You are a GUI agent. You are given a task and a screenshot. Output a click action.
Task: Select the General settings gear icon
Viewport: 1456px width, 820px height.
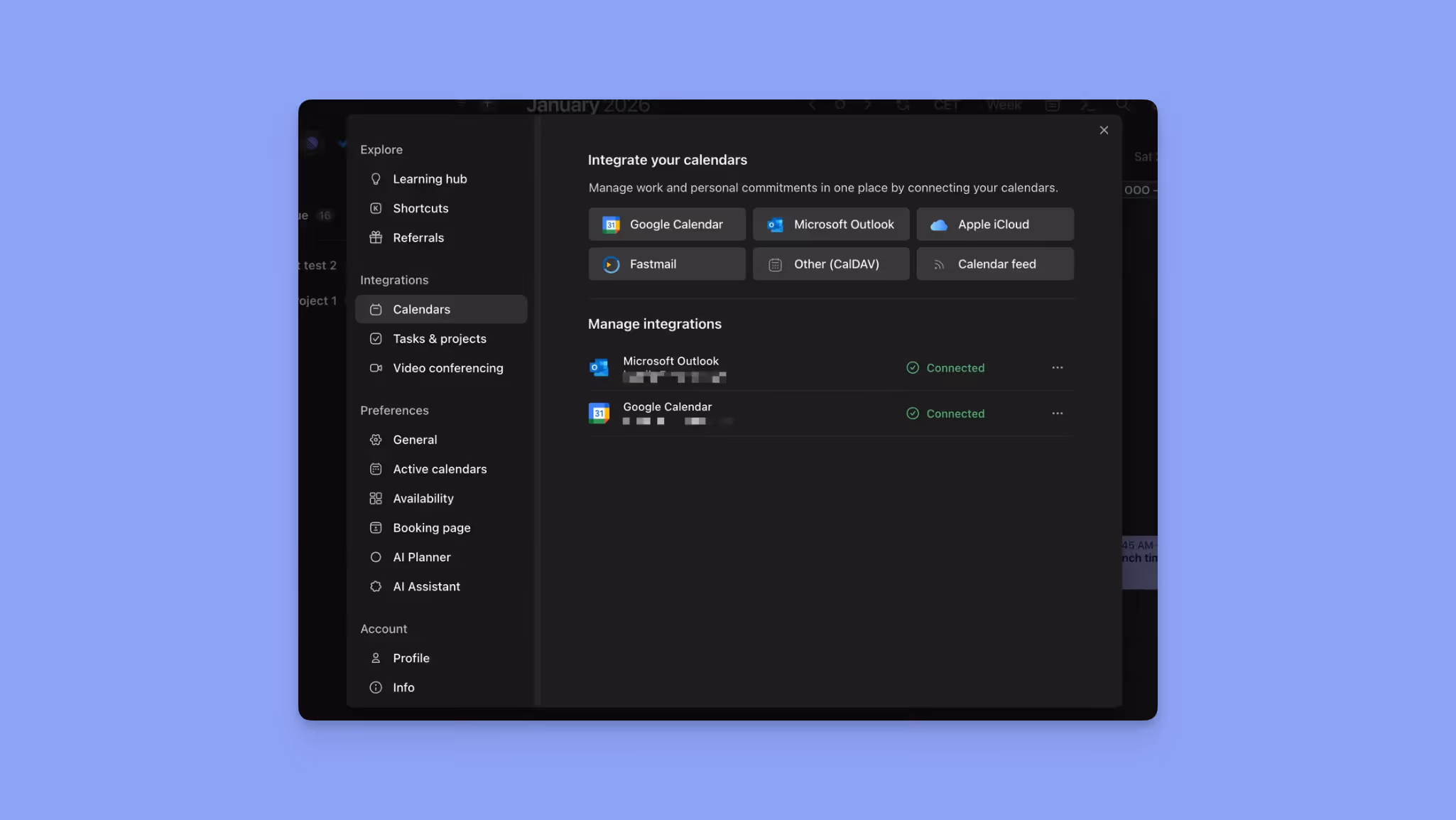[375, 439]
